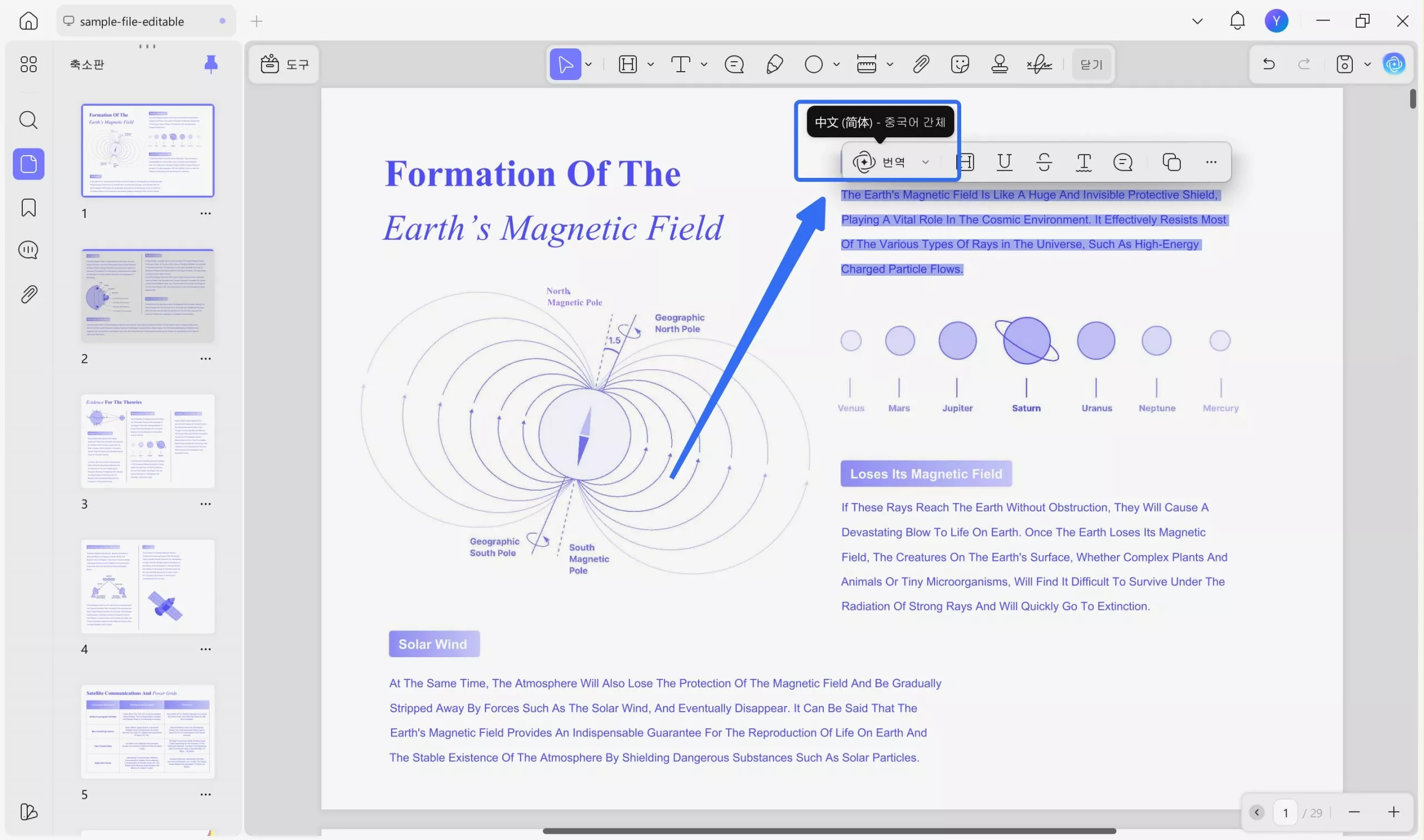Expand the save options dropdown arrow
1424x840 pixels.
[x=1367, y=64]
